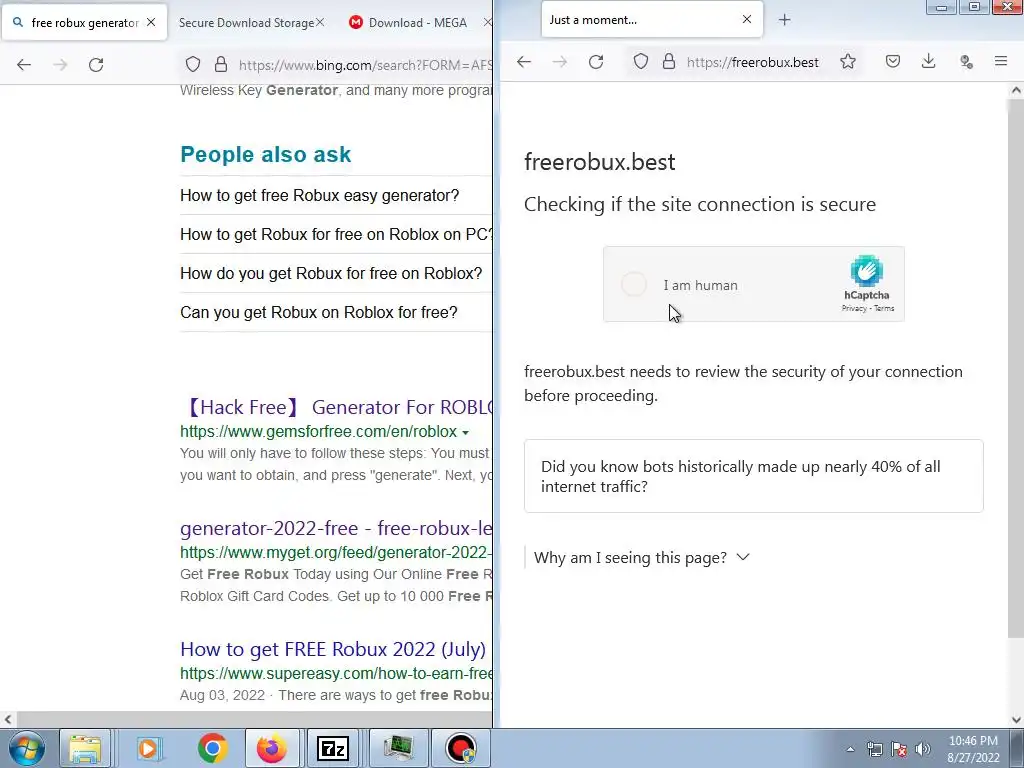1024x768 pixels.
Task: Click shield icon in Bing window toolbar
Action: point(193,65)
